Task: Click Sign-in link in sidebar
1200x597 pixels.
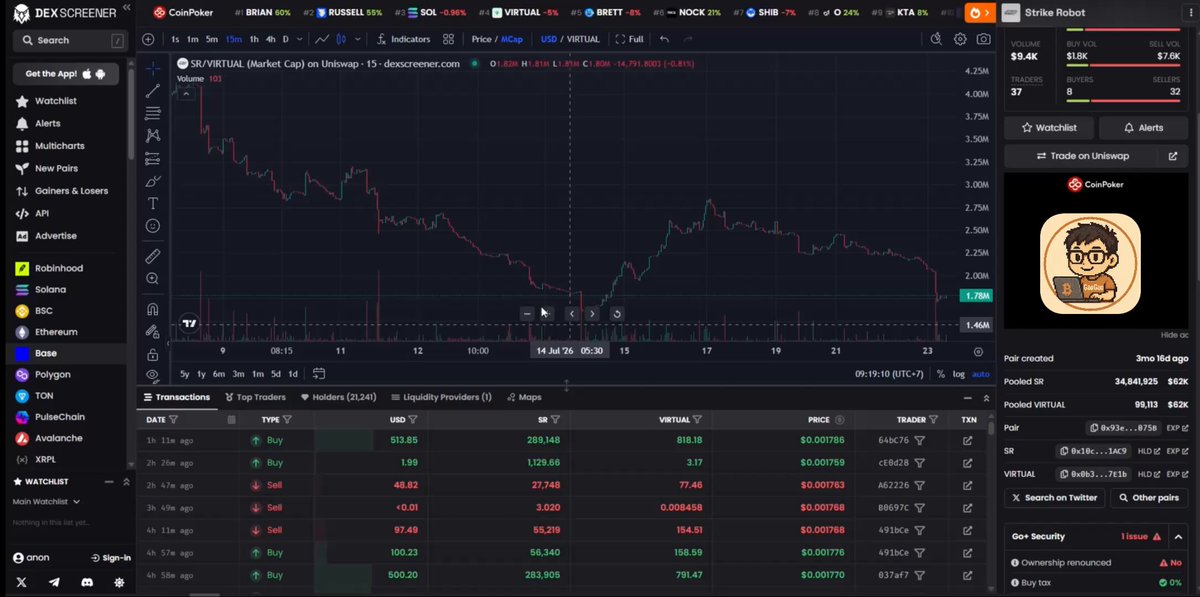Action: pos(110,558)
